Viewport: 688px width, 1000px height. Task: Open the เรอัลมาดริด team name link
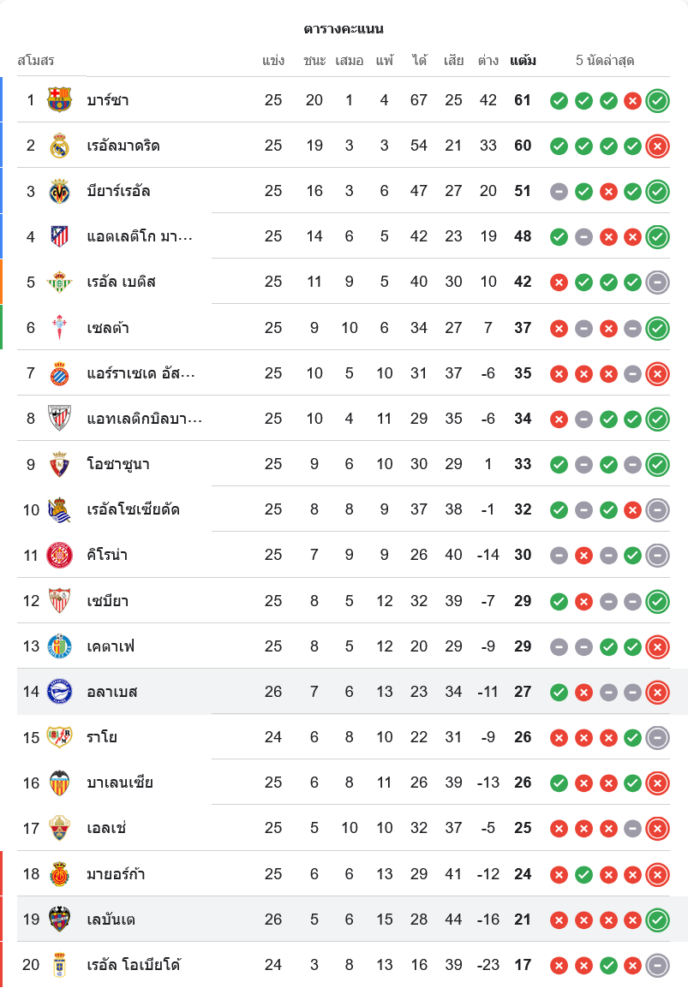pos(123,146)
